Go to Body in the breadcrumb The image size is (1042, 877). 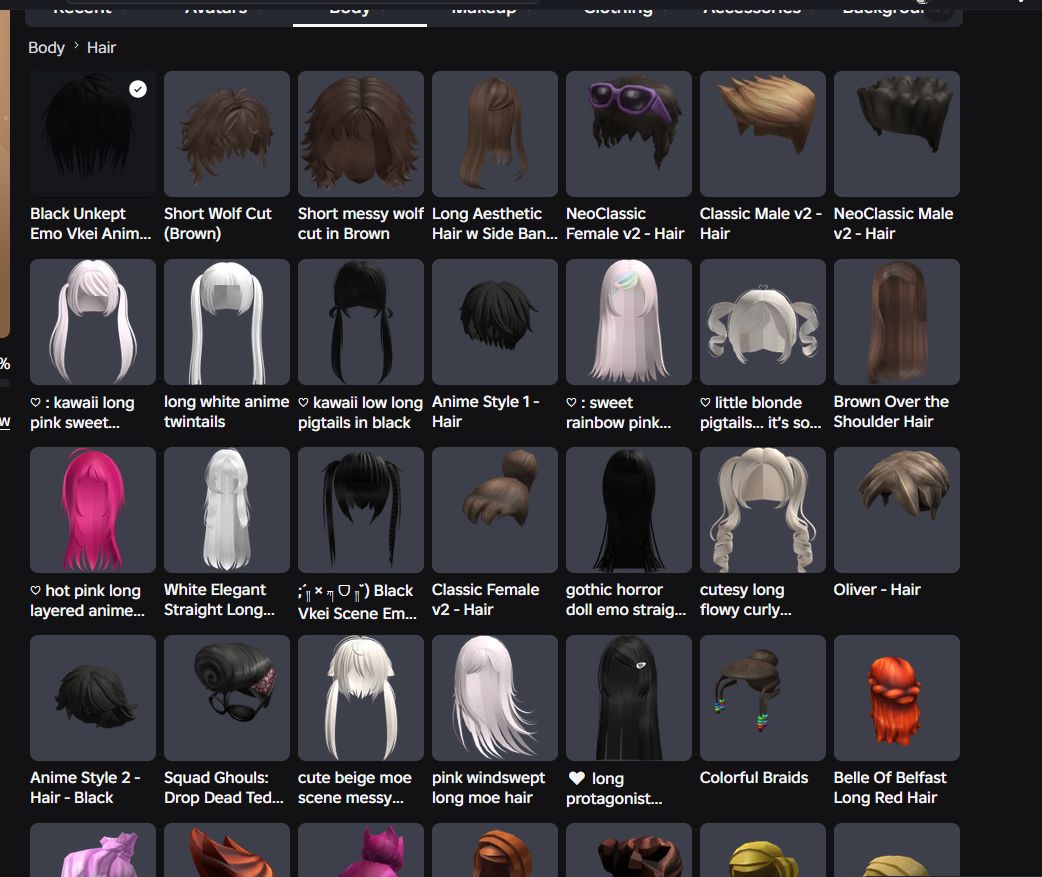pos(46,48)
